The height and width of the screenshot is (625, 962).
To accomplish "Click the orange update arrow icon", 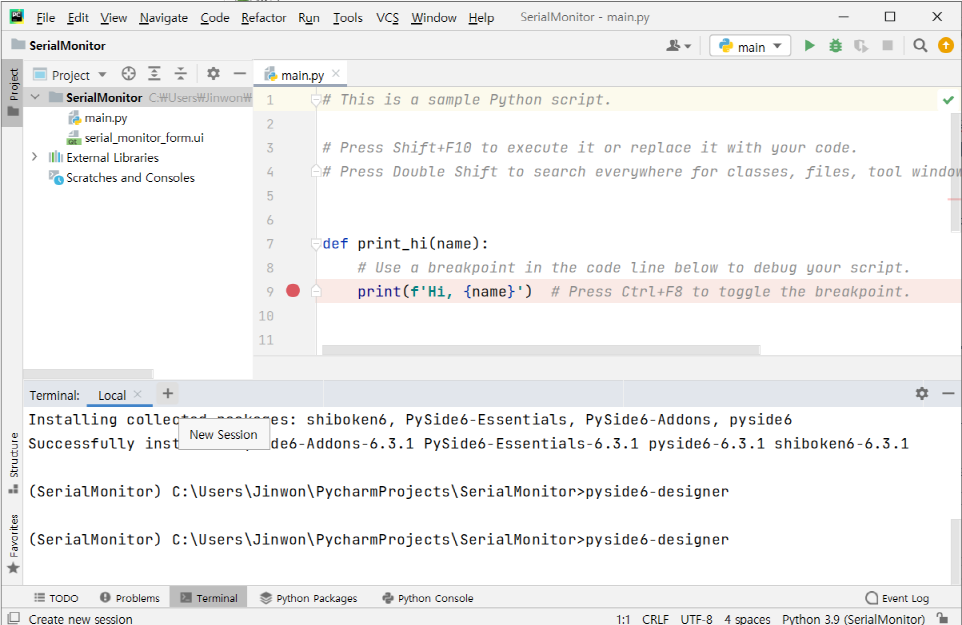I will [x=946, y=45].
